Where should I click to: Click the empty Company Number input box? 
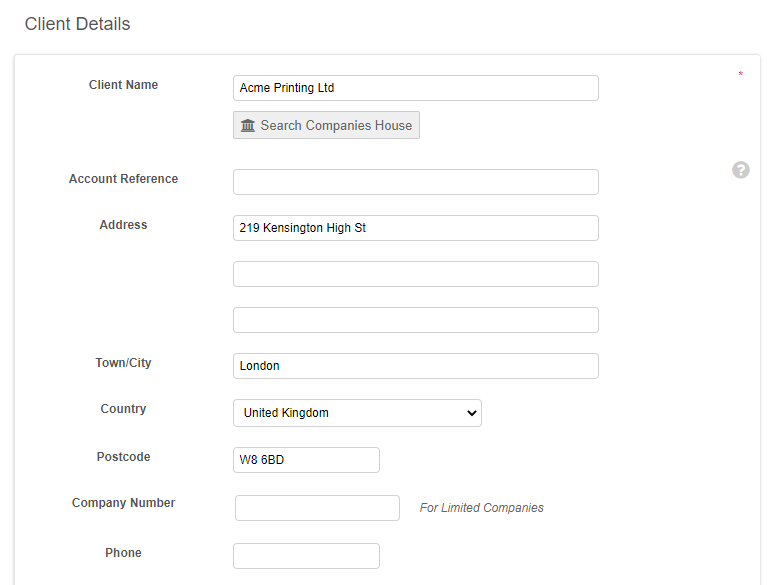317,508
